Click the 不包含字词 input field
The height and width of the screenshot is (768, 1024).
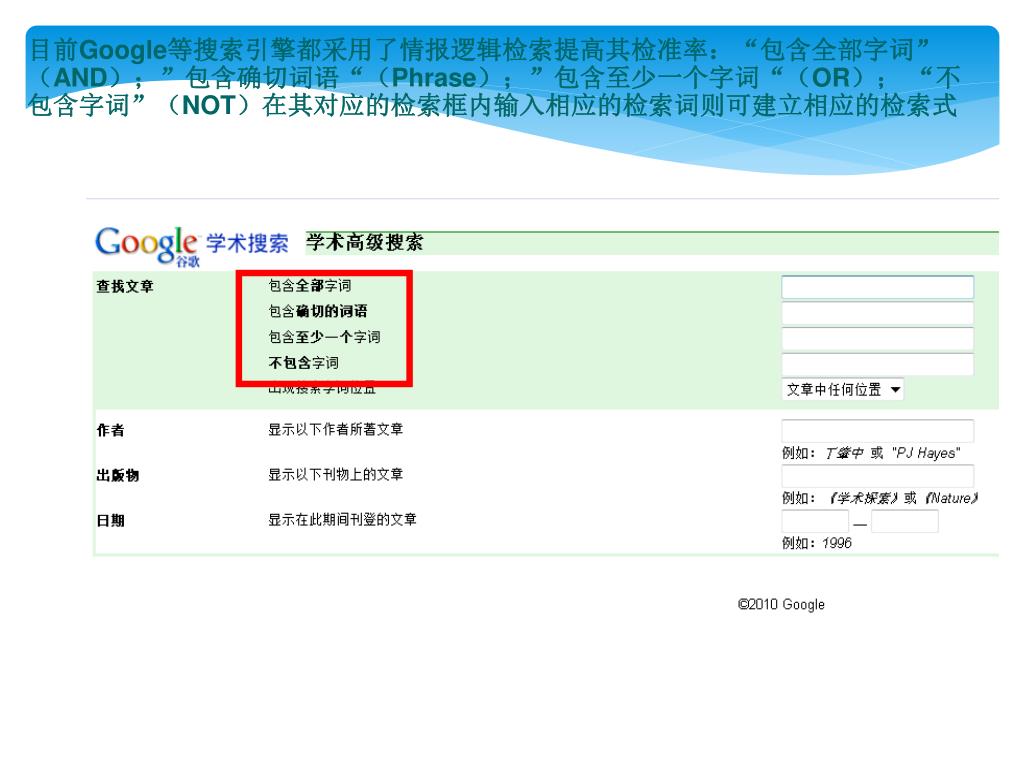877,364
